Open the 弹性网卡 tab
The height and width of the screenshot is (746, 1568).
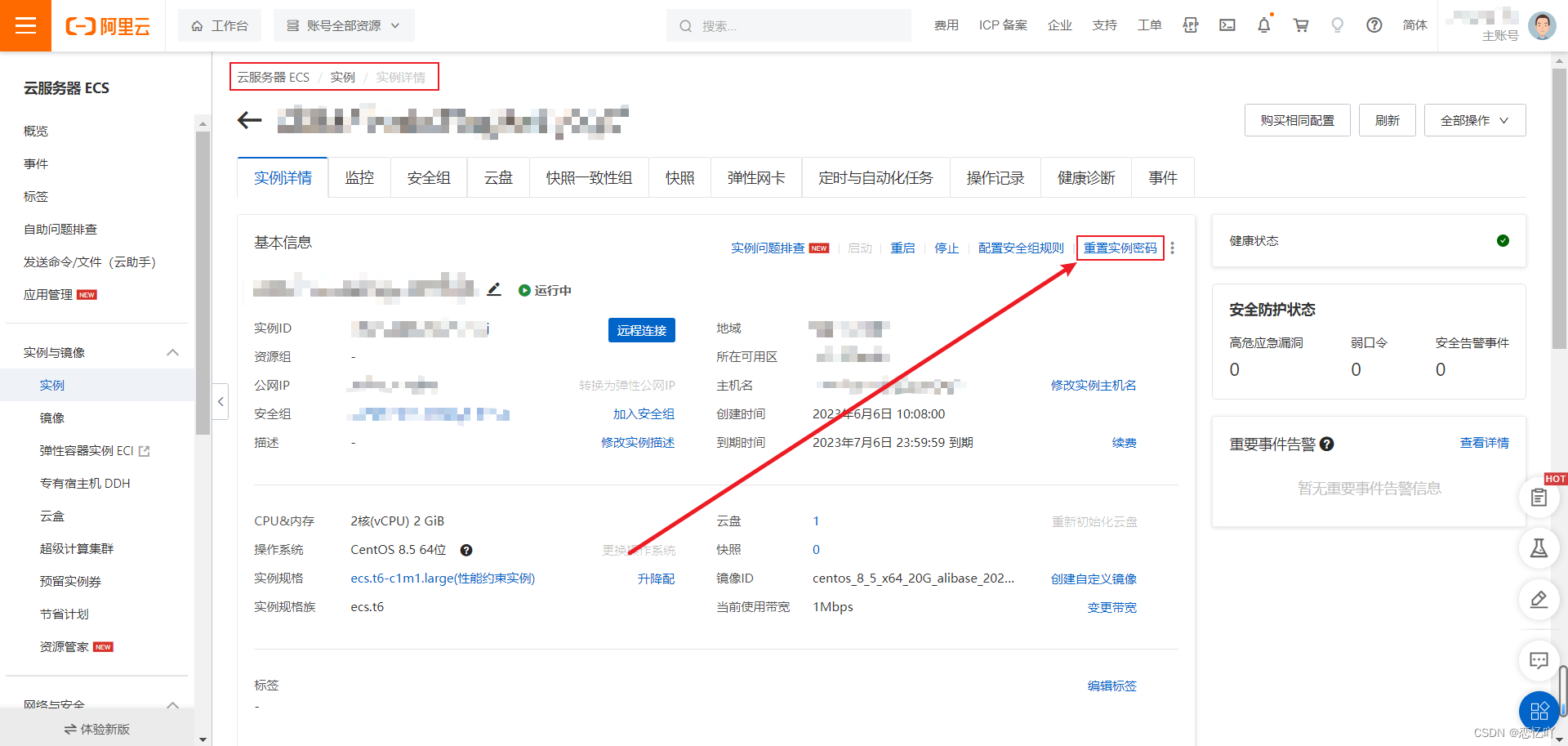pos(756,177)
